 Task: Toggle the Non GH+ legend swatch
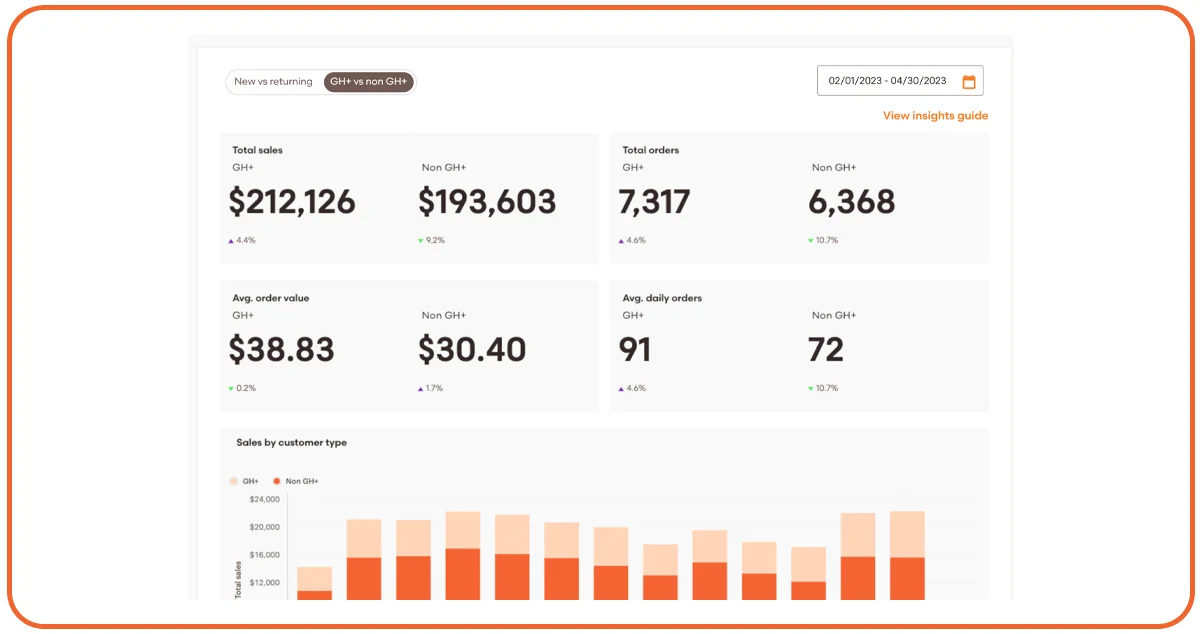pyautogui.click(x=277, y=481)
